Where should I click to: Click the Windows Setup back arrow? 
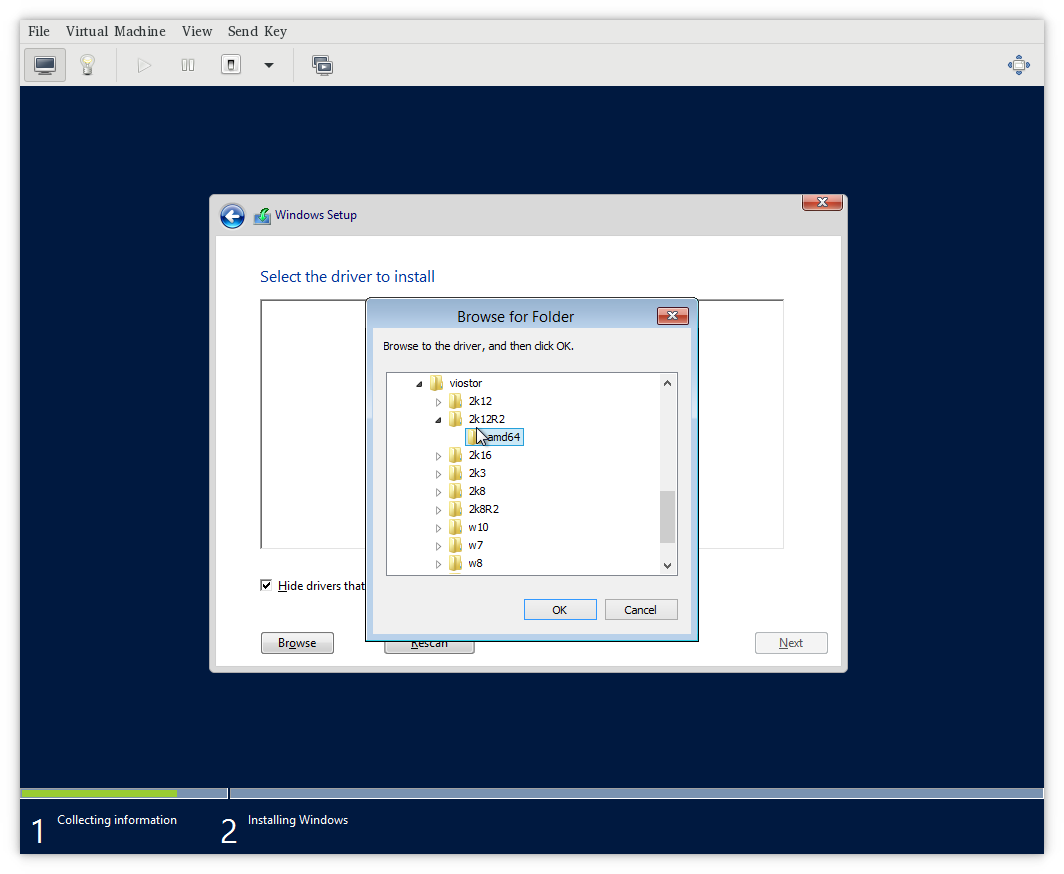[x=232, y=216]
